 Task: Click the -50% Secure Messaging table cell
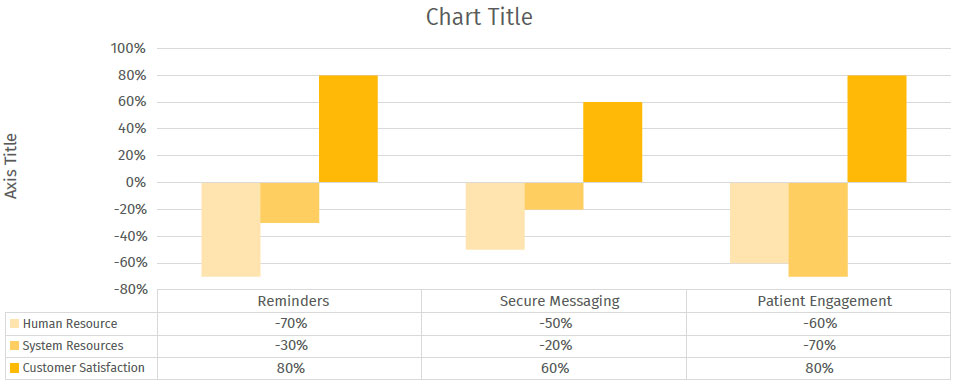(x=554, y=324)
